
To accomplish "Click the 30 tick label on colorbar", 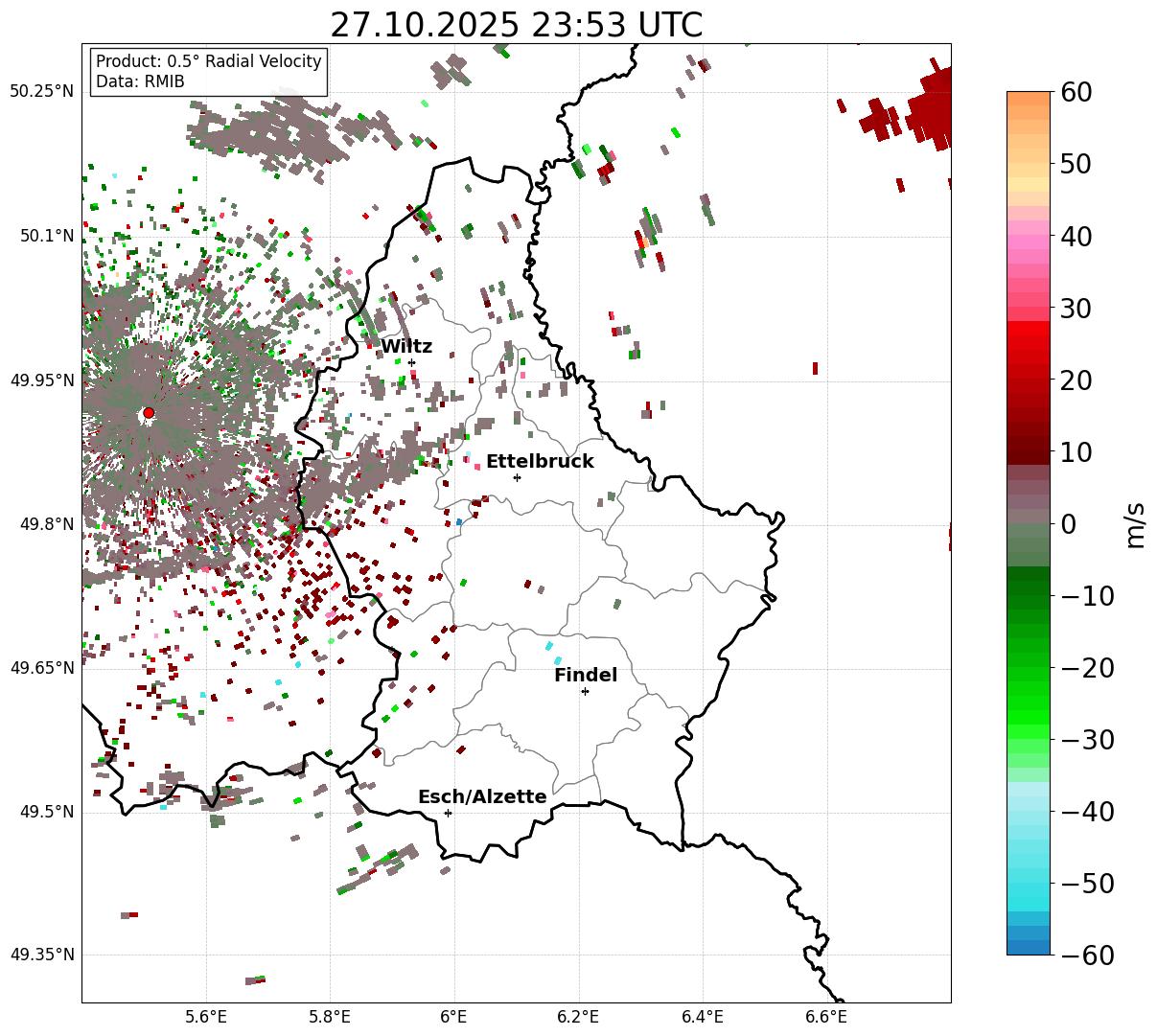I will click(1076, 308).
